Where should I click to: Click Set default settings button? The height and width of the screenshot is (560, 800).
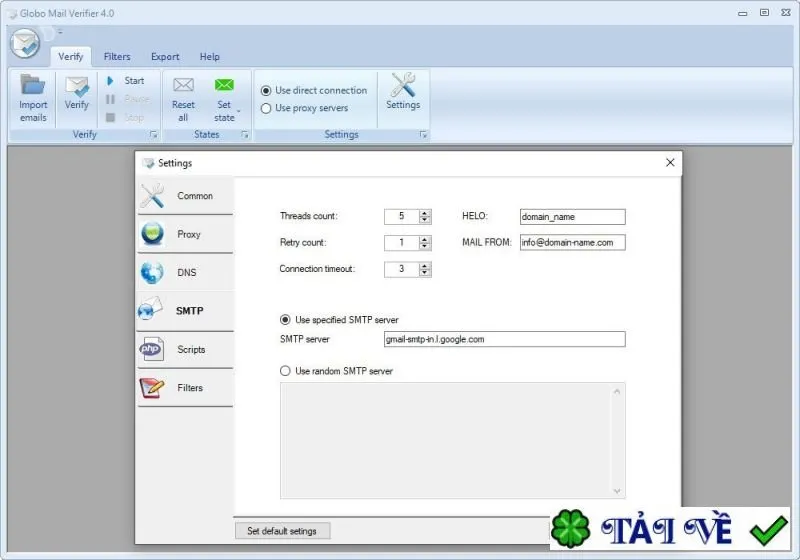282,531
